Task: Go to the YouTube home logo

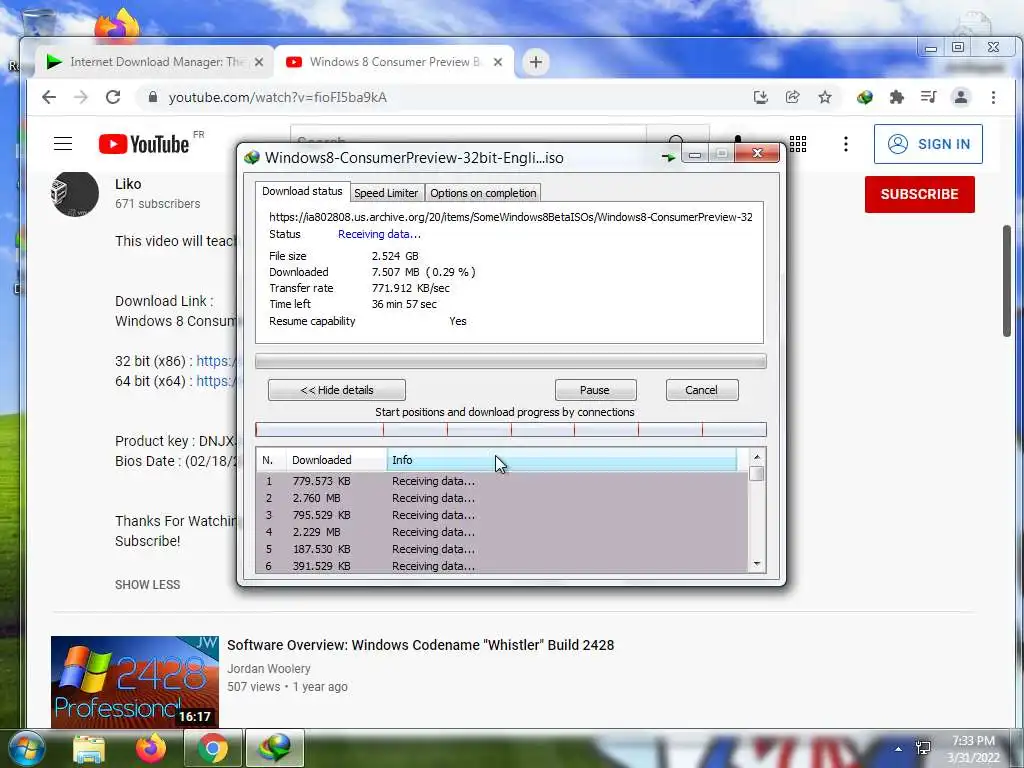Action: tap(144, 144)
